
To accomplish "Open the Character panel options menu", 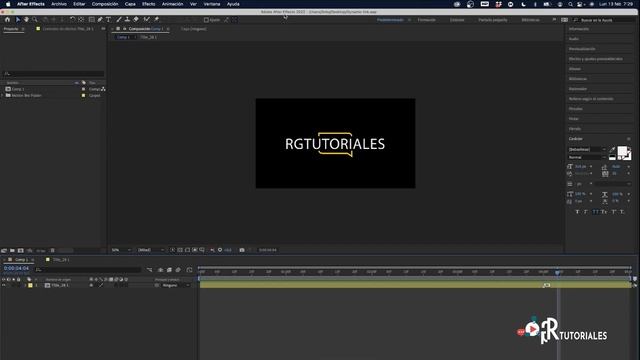I will tap(629, 139).
